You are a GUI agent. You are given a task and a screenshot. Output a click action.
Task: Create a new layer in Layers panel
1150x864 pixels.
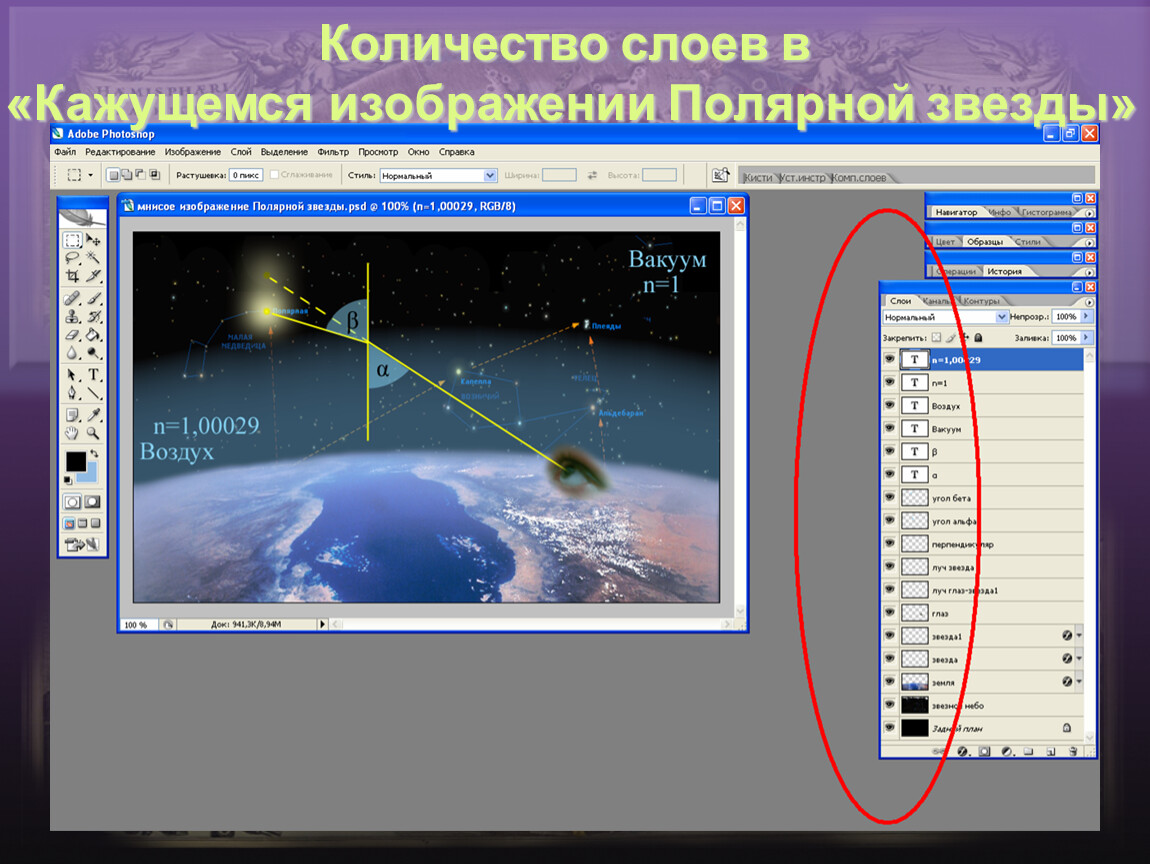(1051, 751)
